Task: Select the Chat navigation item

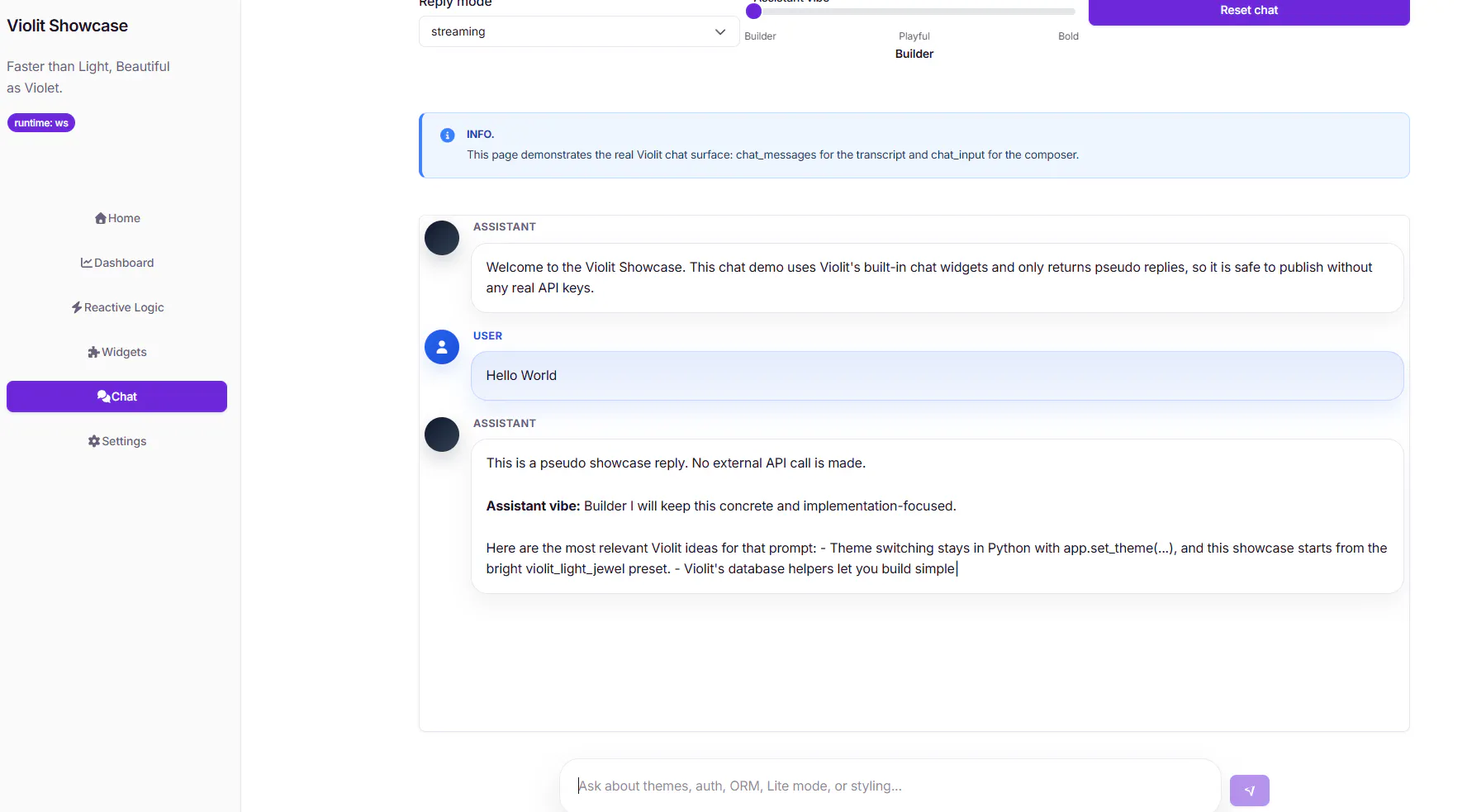Action: pos(116,397)
